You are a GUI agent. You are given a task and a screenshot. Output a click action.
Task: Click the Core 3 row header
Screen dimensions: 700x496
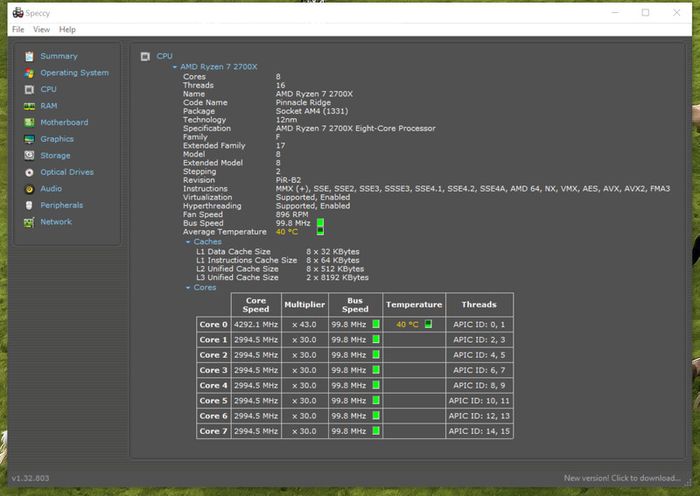tap(213, 370)
